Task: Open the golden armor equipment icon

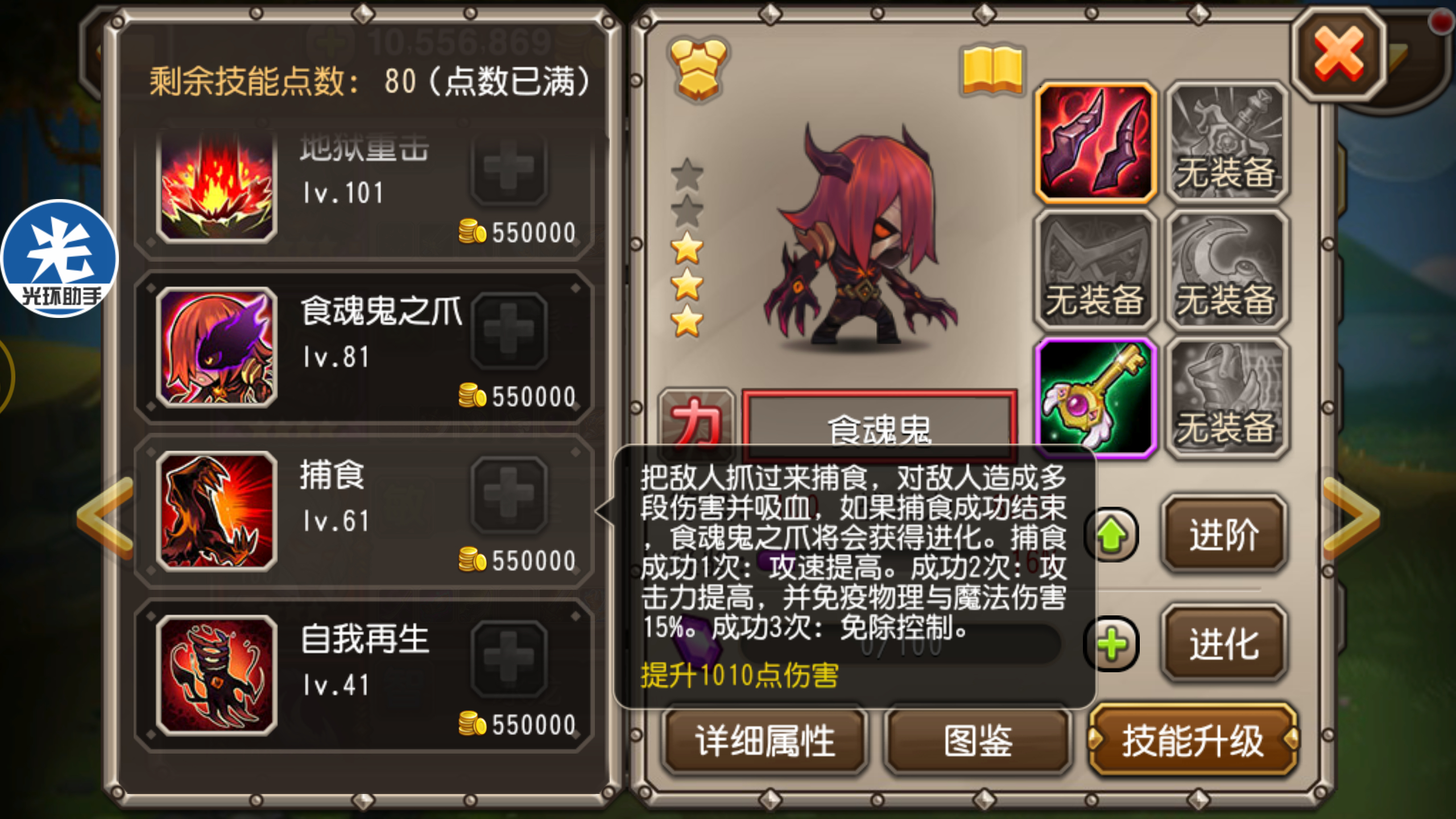Action: click(x=698, y=69)
